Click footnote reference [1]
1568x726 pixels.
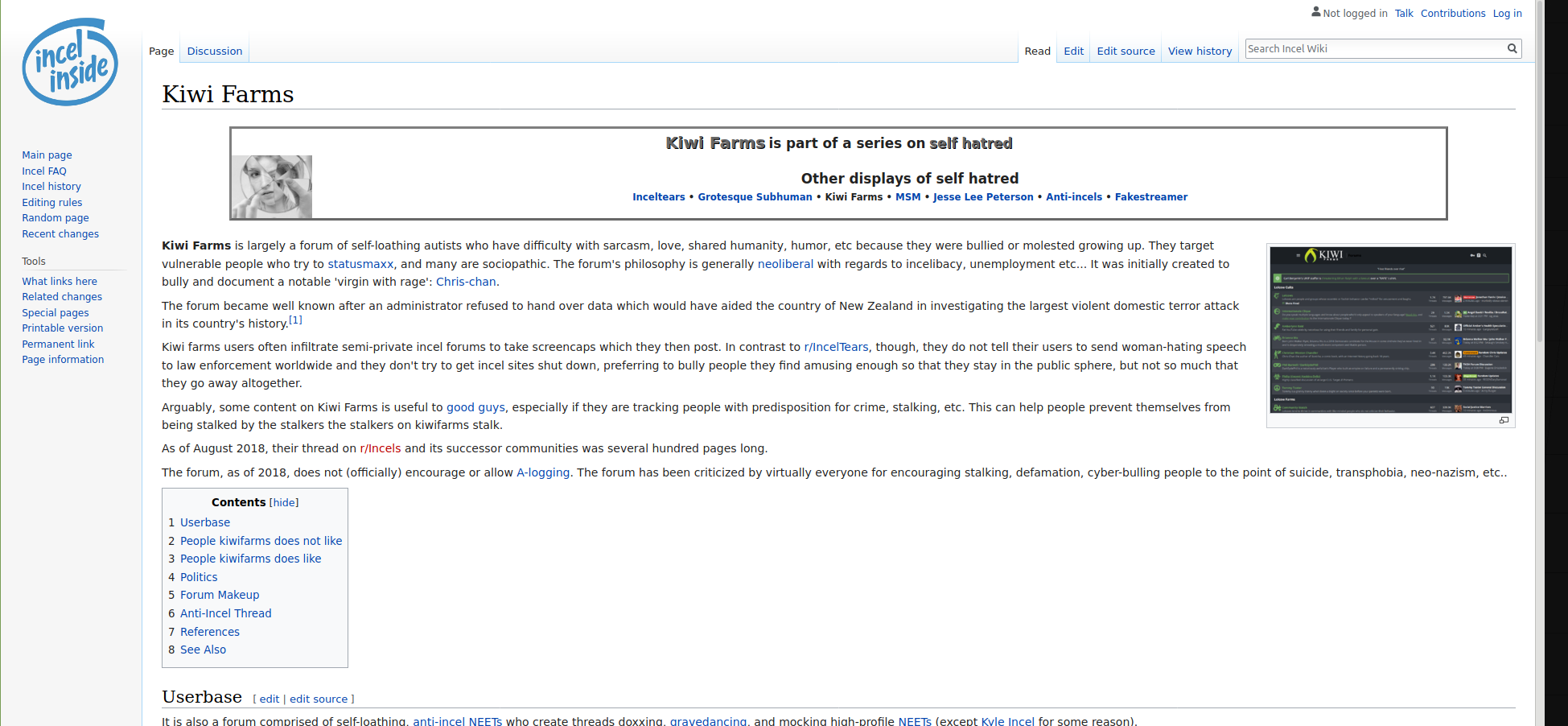[295, 320]
